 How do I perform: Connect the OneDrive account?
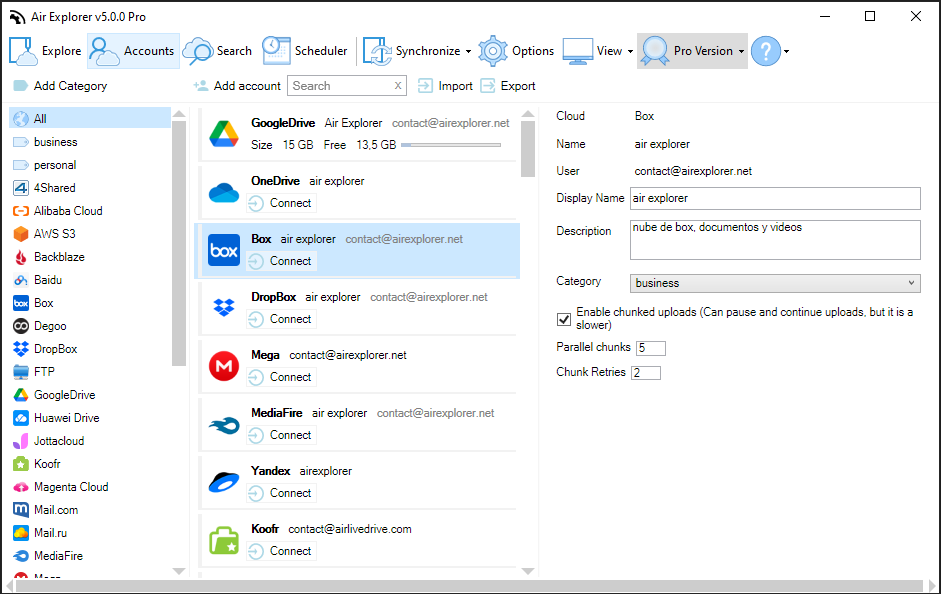[x=281, y=203]
